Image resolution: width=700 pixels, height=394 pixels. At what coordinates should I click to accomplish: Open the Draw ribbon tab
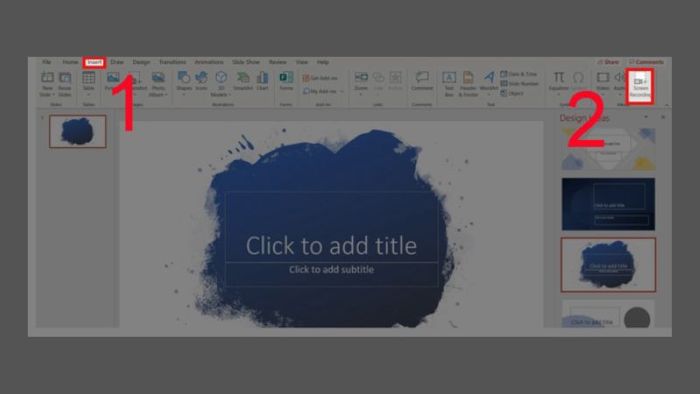(117, 62)
